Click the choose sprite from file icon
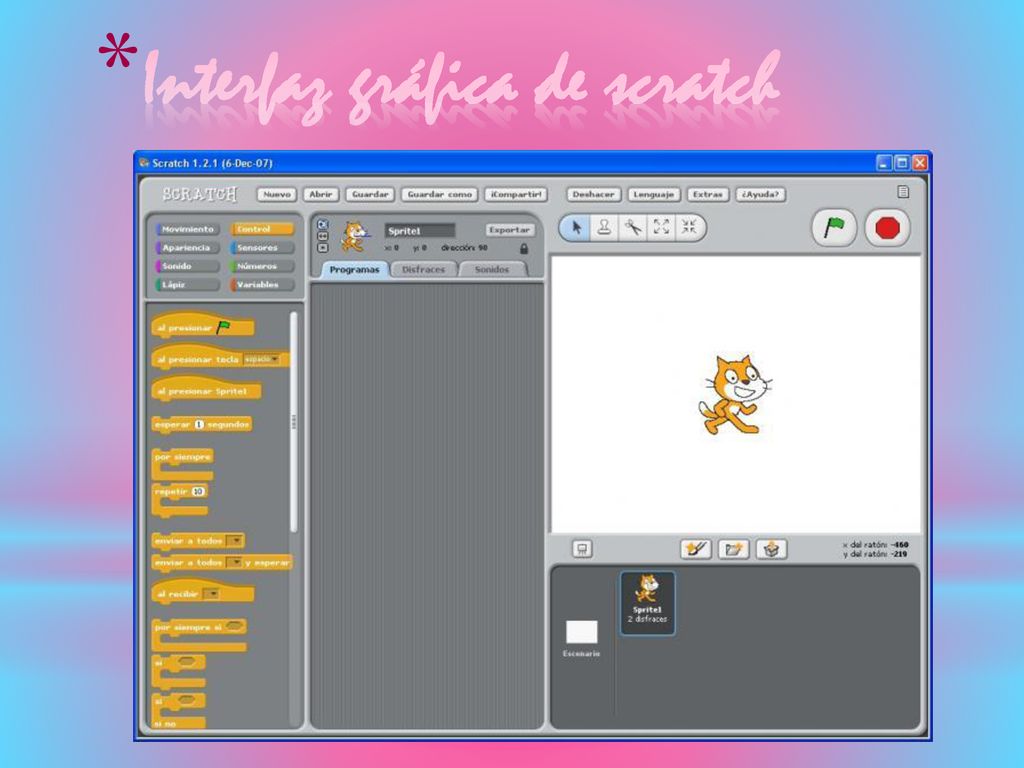This screenshot has height=768, width=1024. point(733,549)
